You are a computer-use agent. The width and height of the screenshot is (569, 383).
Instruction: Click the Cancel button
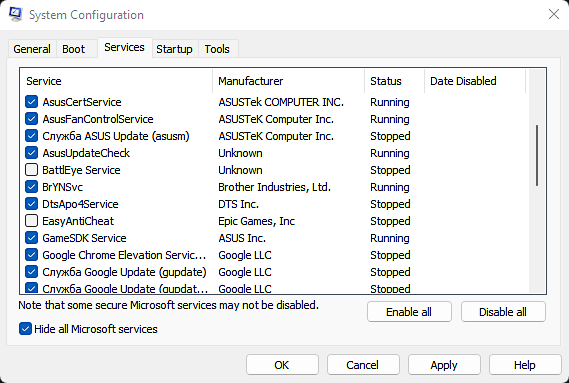click(363, 365)
